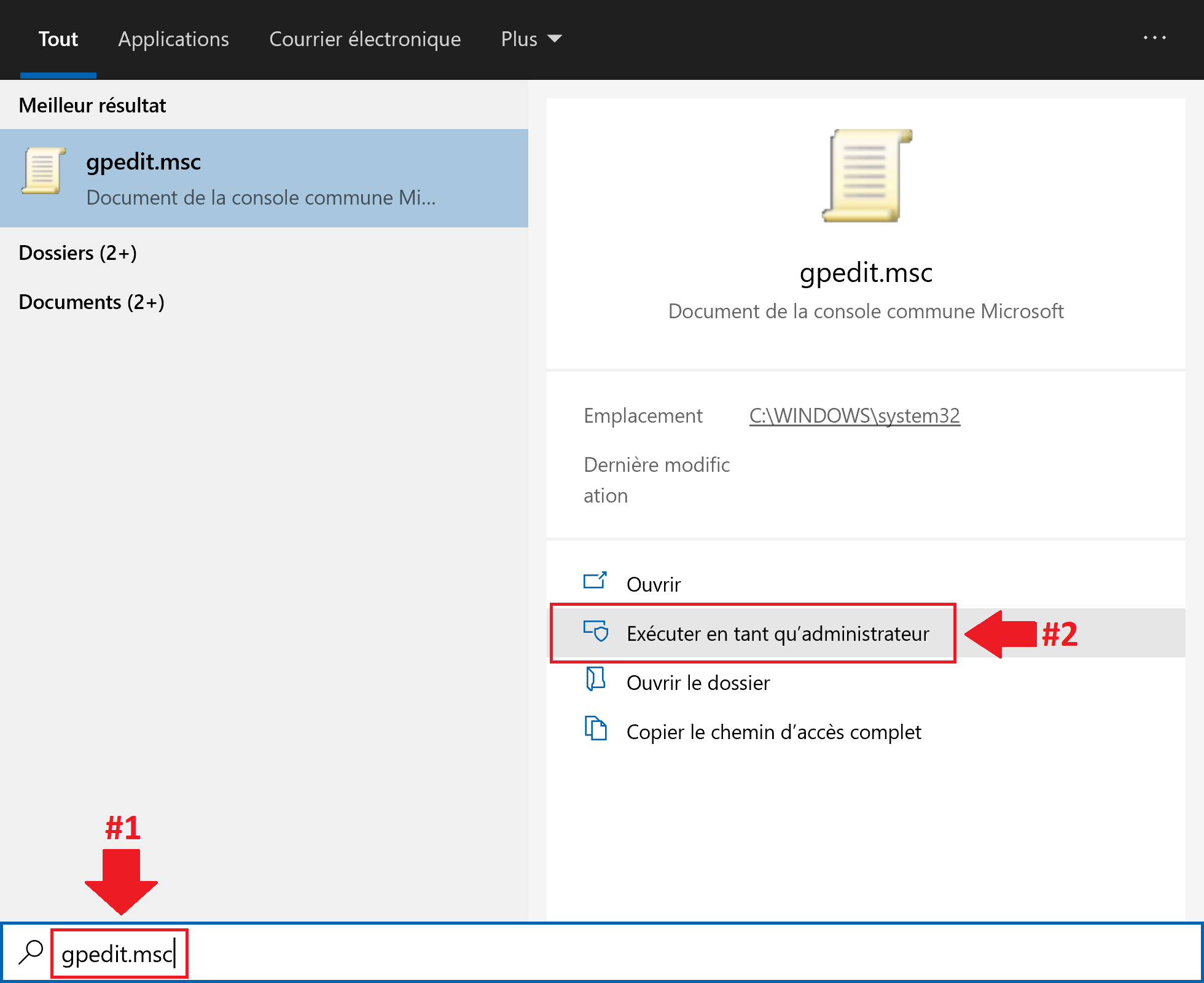Click the large gpedit.msc preview icon
This screenshot has width=1204, height=983.
pos(866,176)
